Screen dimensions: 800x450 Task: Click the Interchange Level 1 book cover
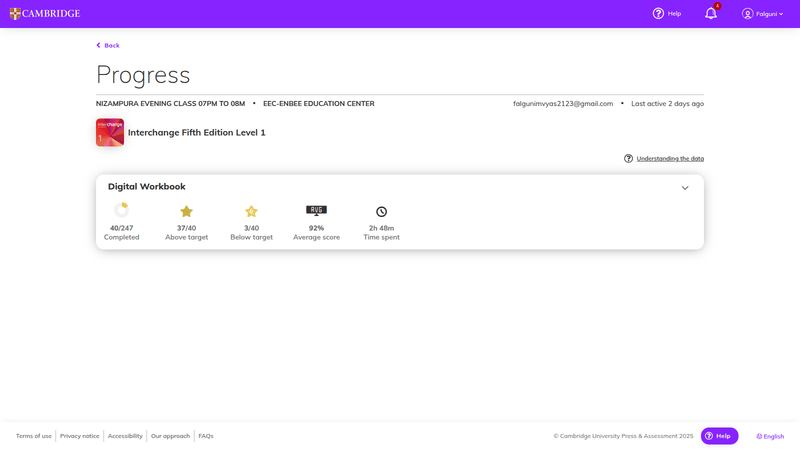point(110,133)
